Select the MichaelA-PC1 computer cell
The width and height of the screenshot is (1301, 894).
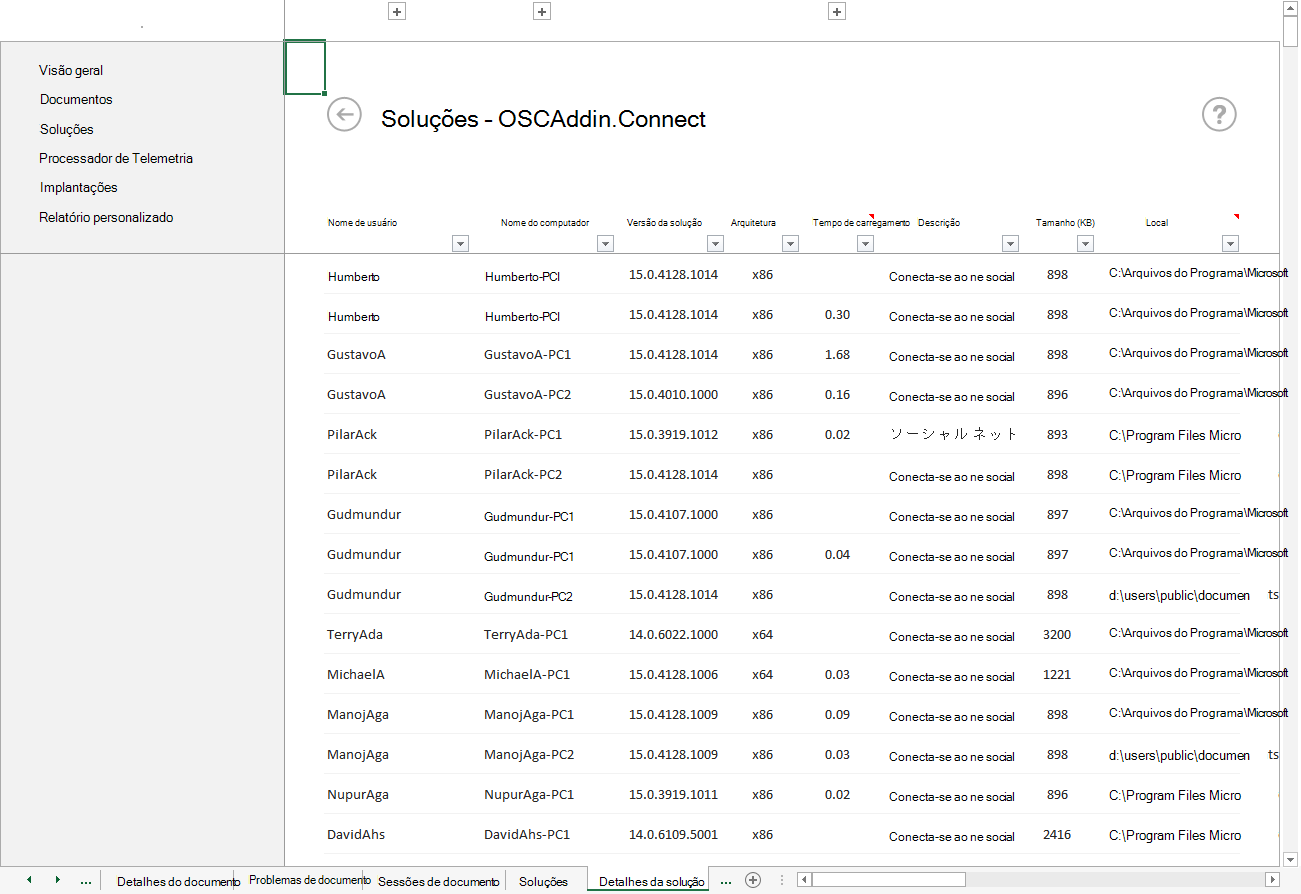(527, 675)
